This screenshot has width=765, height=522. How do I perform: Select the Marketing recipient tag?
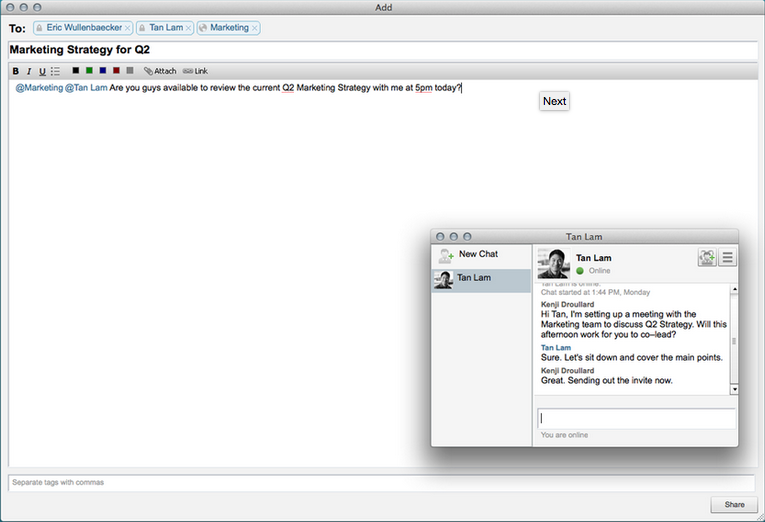(228, 28)
